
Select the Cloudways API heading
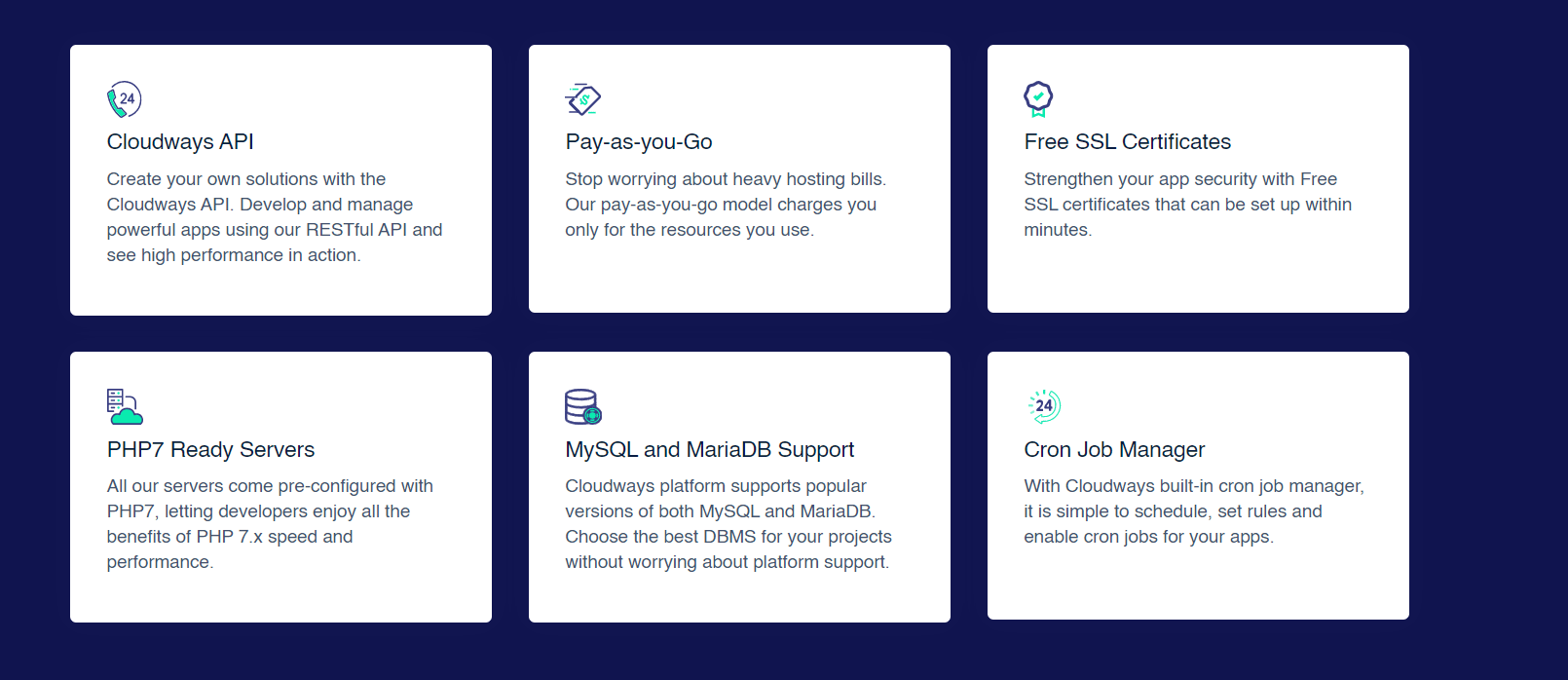click(x=180, y=142)
